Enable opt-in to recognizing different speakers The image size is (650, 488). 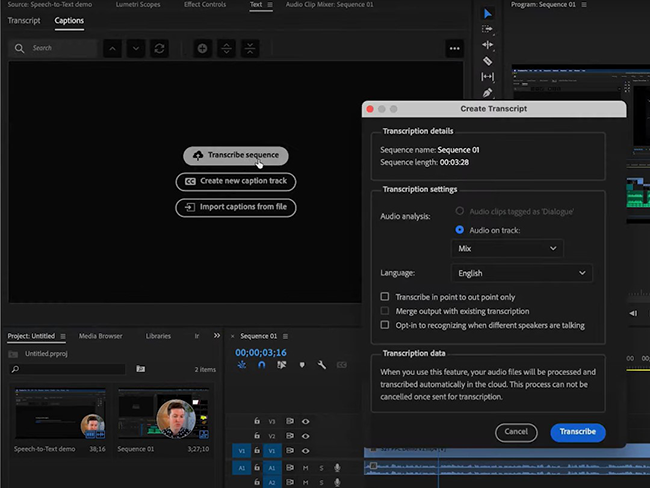[x=385, y=325]
